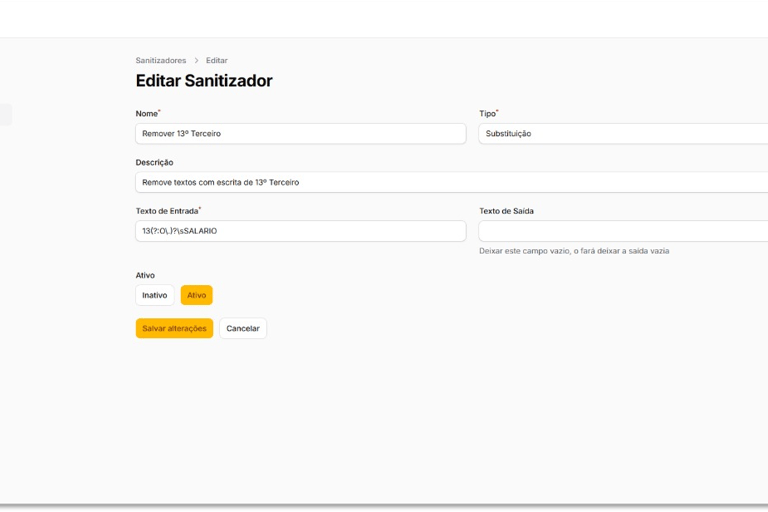Screen dimensions: 768x512
Task: Click the Texto de Saída label
Action: point(506,211)
